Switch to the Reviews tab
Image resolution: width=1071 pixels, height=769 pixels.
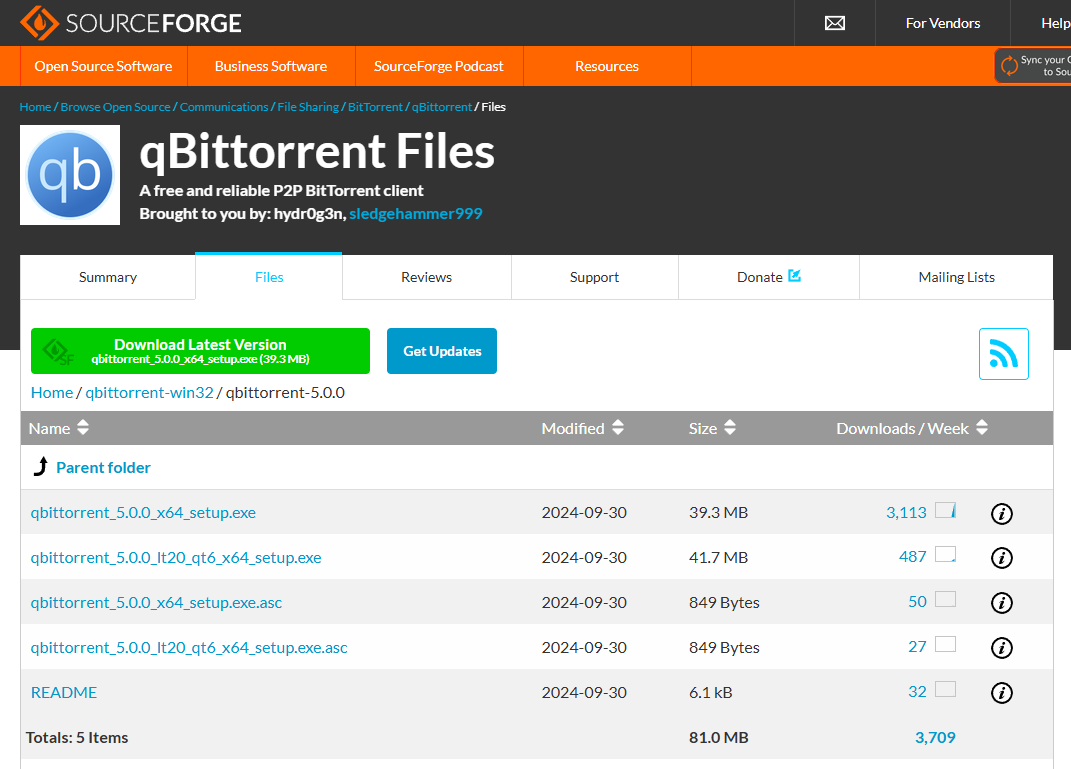click(x=427, y=277)
